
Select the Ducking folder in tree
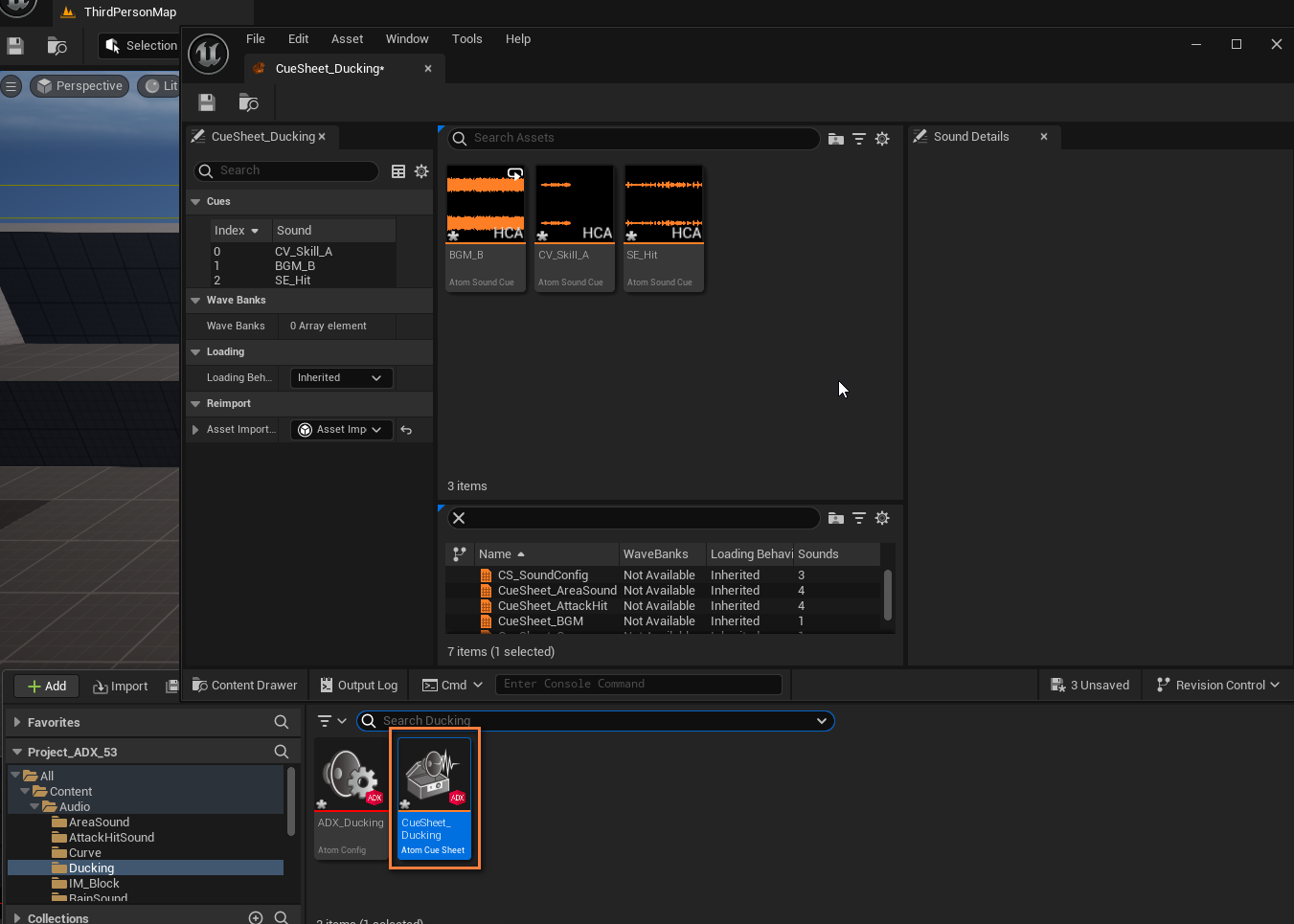tap(146, 868)
